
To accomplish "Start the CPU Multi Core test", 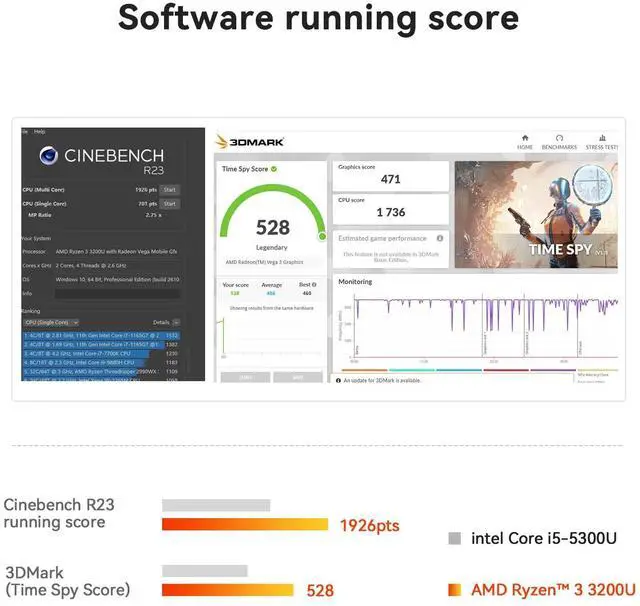I will [170, 189].
